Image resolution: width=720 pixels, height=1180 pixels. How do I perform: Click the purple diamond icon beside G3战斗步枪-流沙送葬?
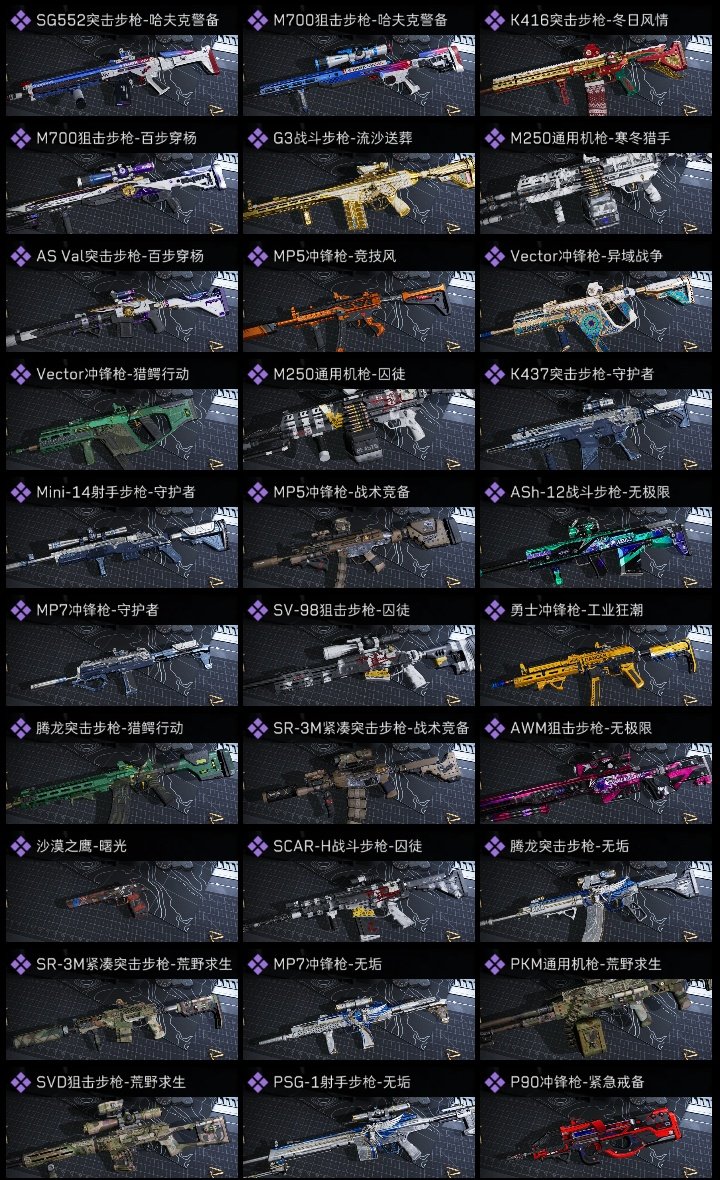(257, 138)
